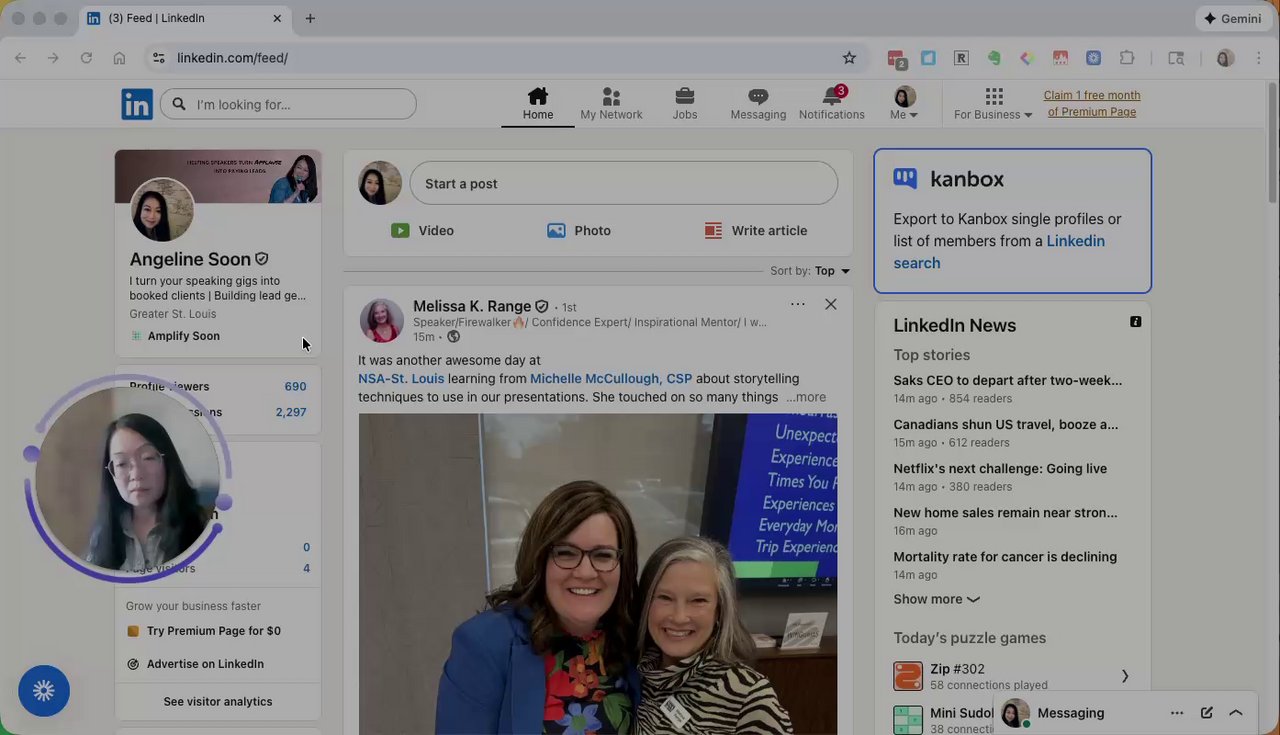Open the Chrome Extensions puzzle icon
Viewport: 1280px width, 735px height.
pos(1127,58)
